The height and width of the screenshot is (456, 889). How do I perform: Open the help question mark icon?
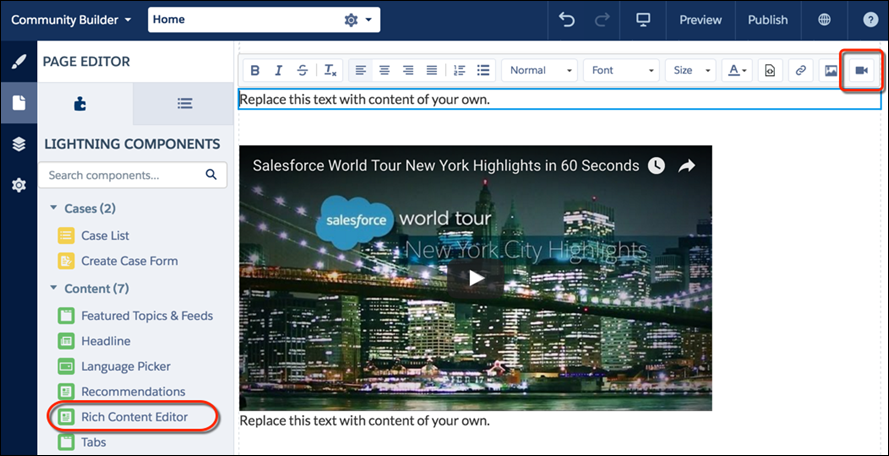point(870,20)
